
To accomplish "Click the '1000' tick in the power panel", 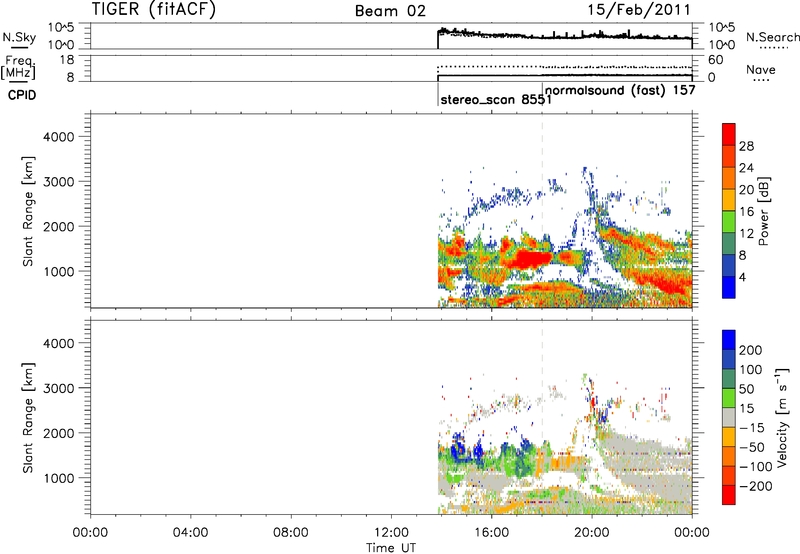I will 59,271.
